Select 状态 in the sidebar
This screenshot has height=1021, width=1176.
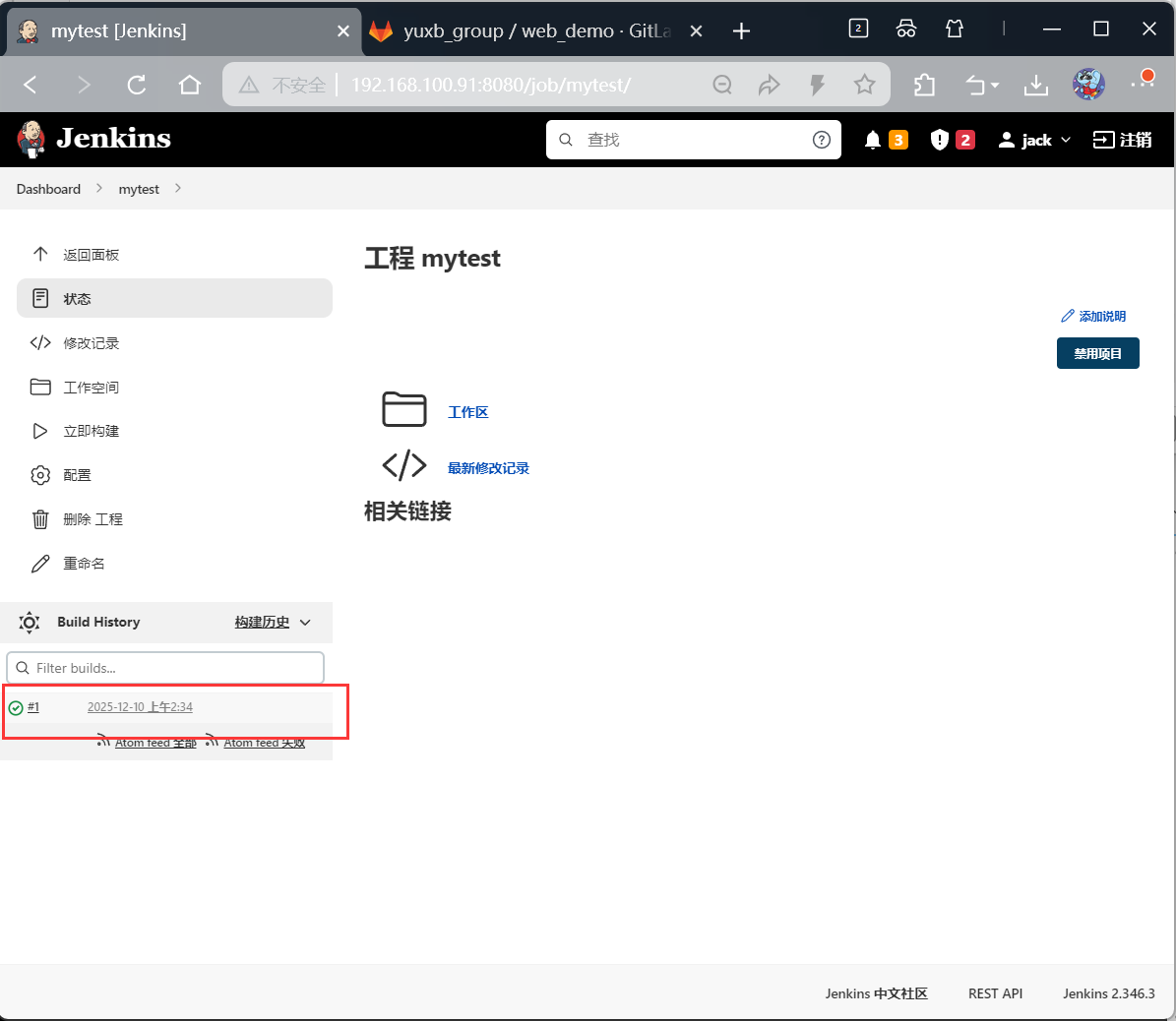[x=174, y=298]
